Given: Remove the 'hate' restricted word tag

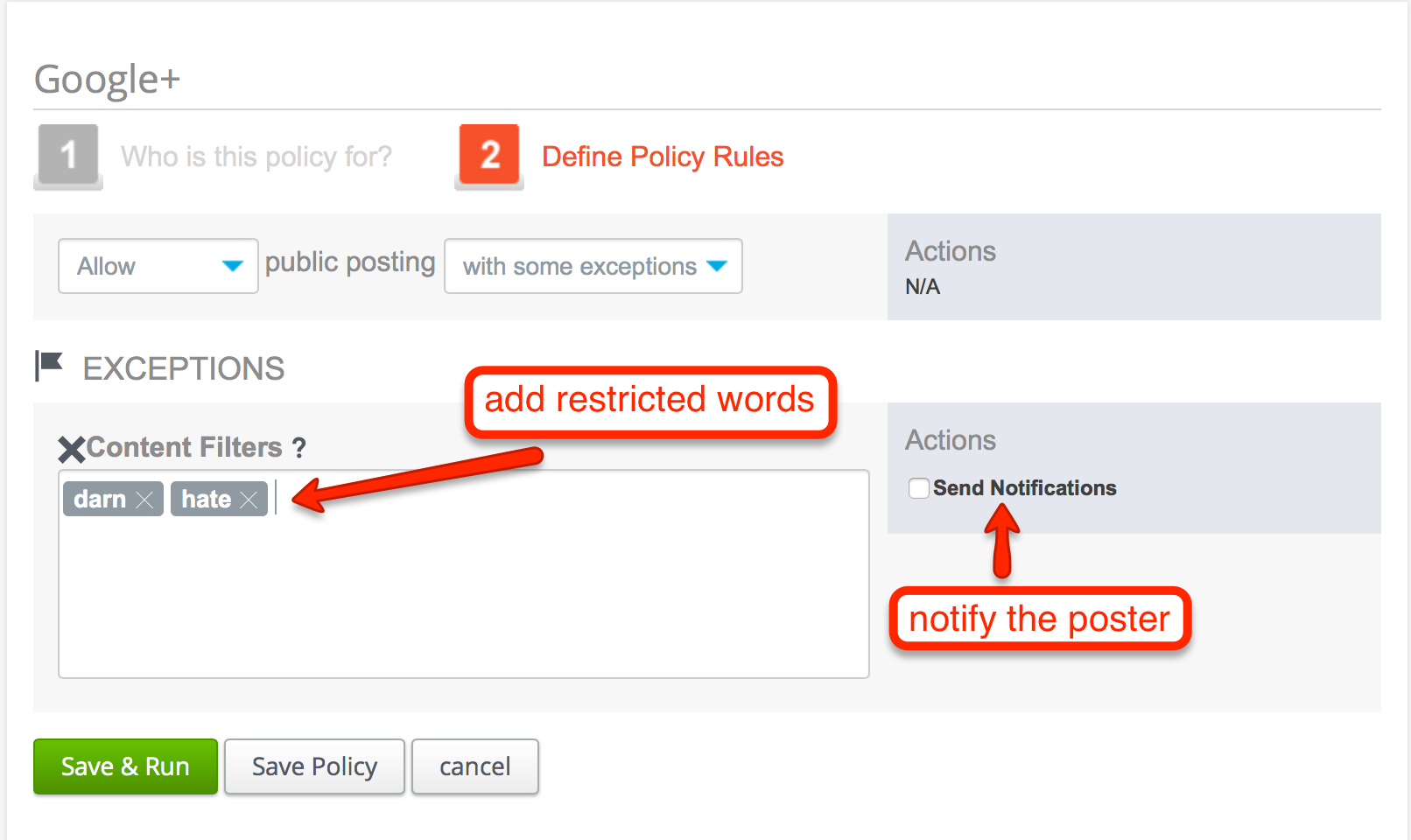Looking at the screenshot, I should point(249,500).
